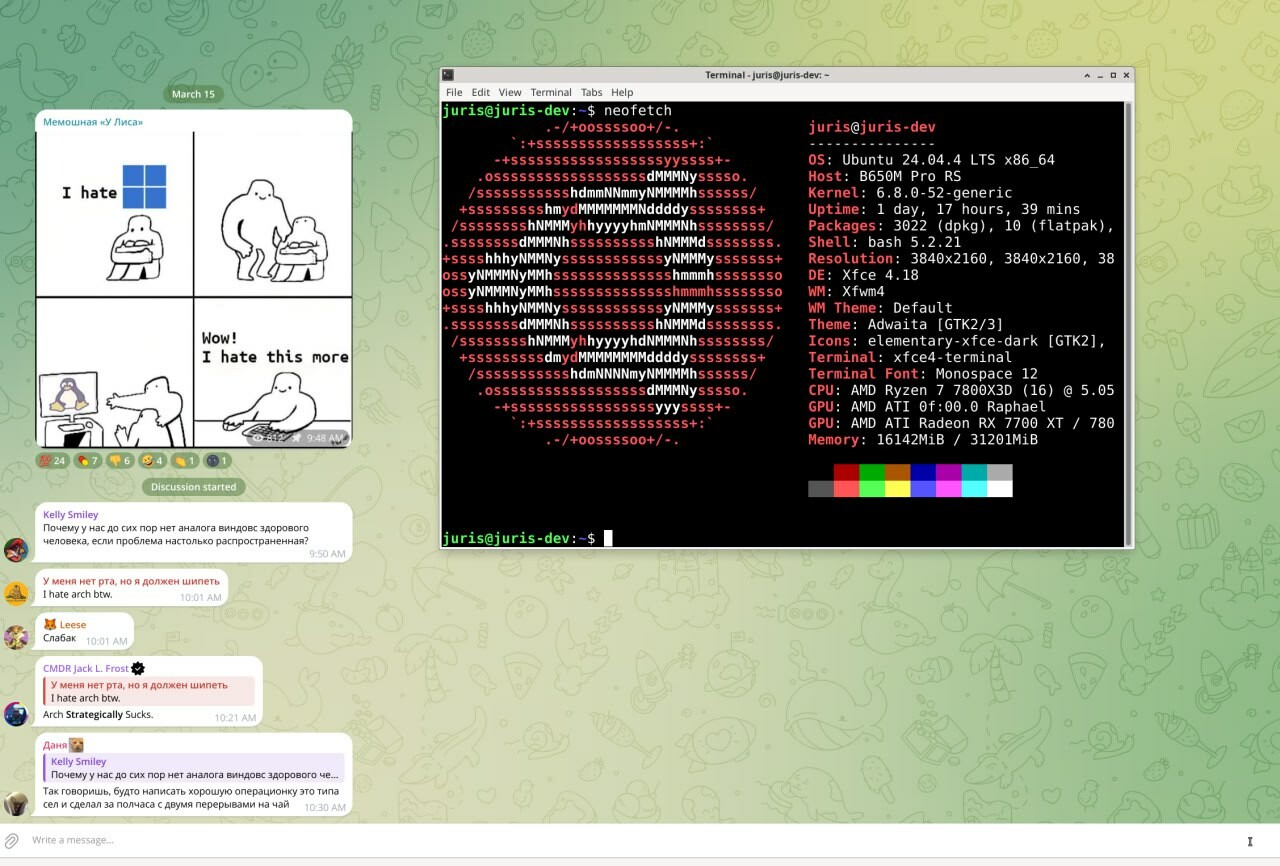This screenshot has height=866, width=1280.
Task: Focus the 'Write a message...' input field
Action: [600, 840]
